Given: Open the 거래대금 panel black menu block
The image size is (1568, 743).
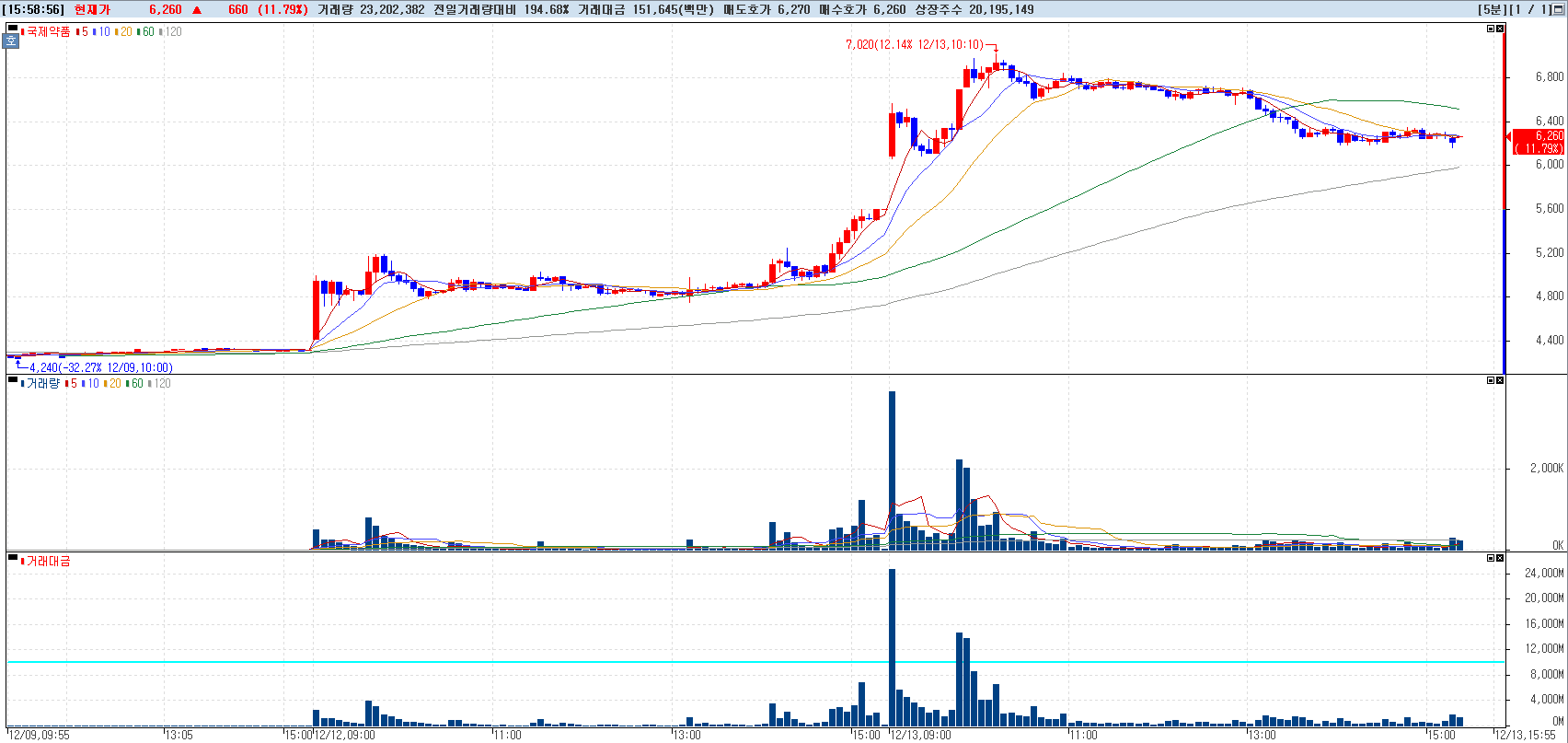Looking at the screenshot, I should pyautogui.click(x=12, y=557).
